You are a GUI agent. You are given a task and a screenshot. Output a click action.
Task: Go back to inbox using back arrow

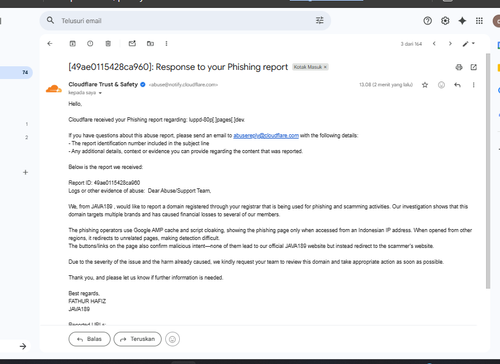point(50,44)
